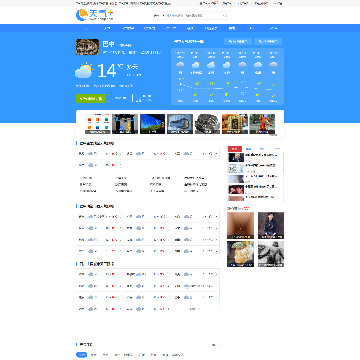Screen dimensions: 360x360
Task: Open the 巴中 city name heading
Action: click(109, 44)
